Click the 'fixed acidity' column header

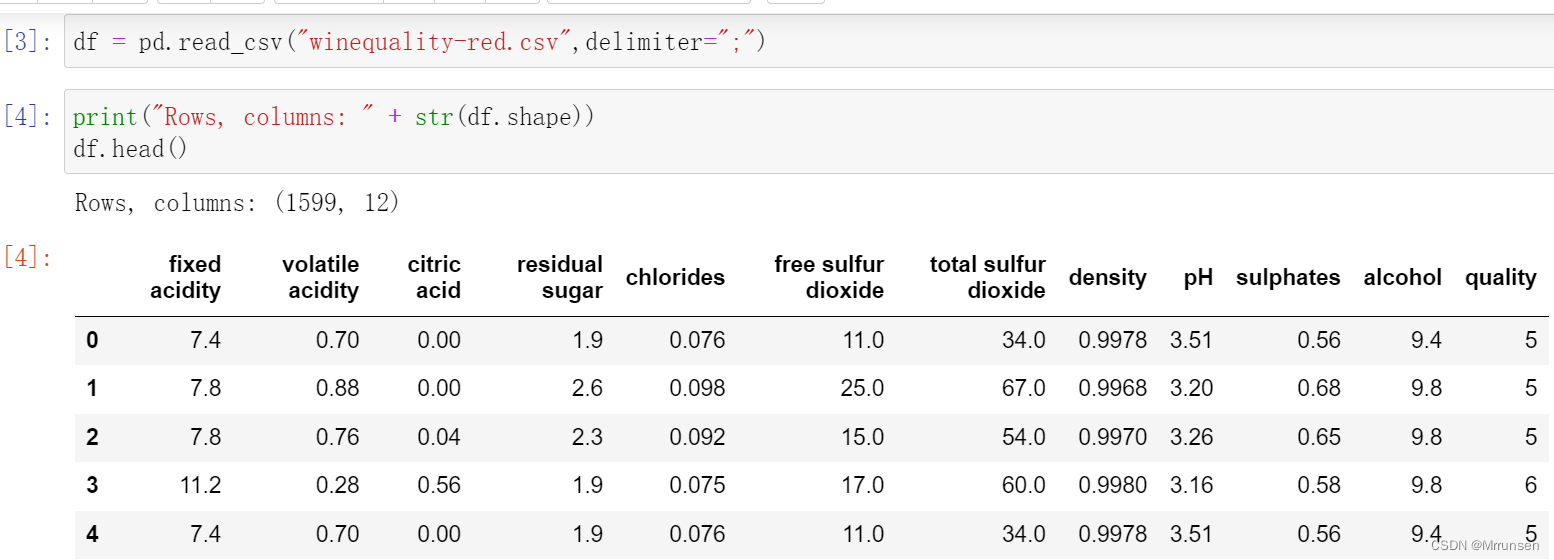pos(186,277)
